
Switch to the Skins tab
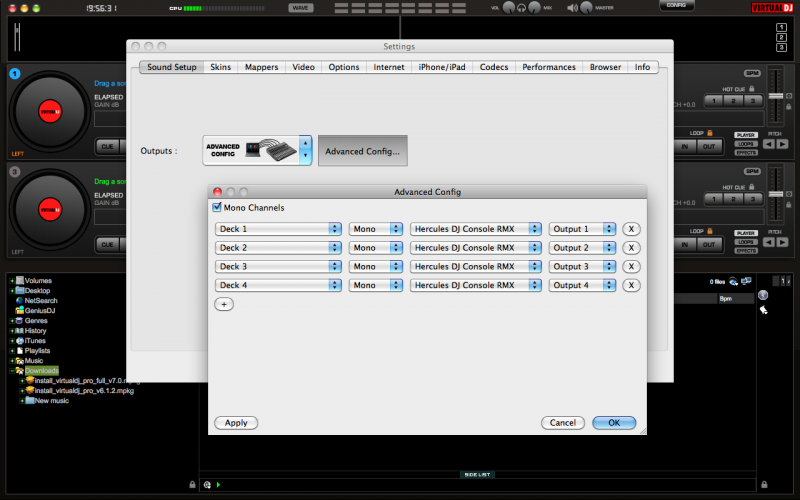click(220, 67)
